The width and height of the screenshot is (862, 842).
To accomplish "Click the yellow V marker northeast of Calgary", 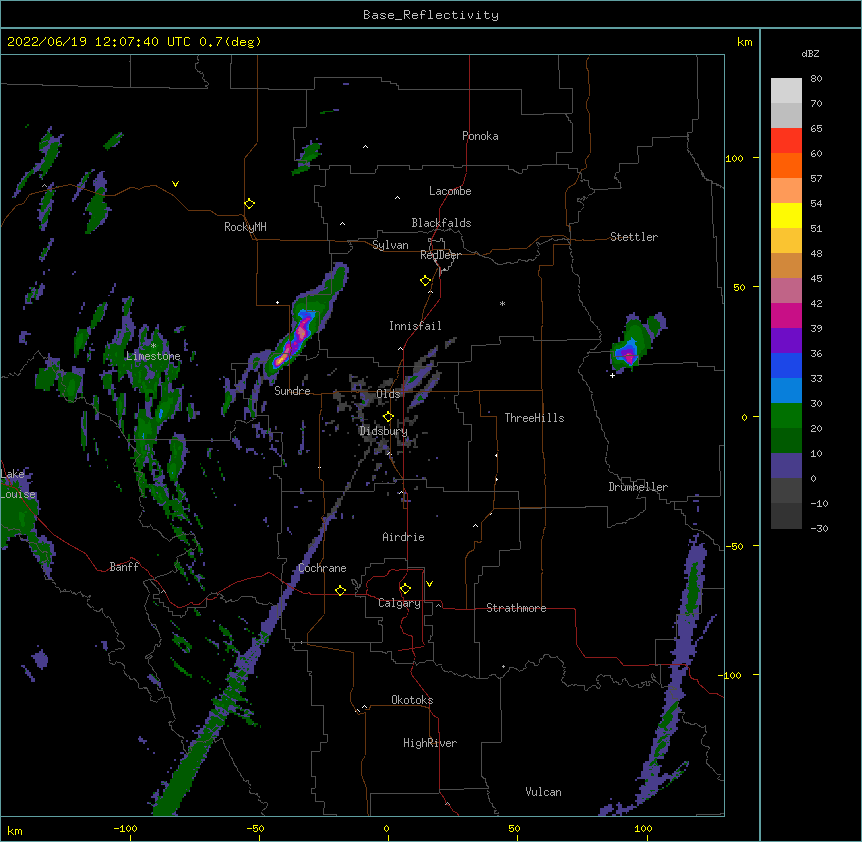I will (429, 584).
